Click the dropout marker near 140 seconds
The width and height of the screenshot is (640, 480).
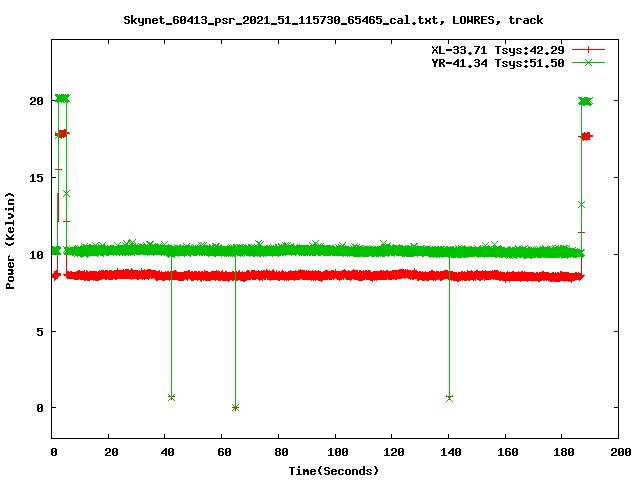(449, 398)
